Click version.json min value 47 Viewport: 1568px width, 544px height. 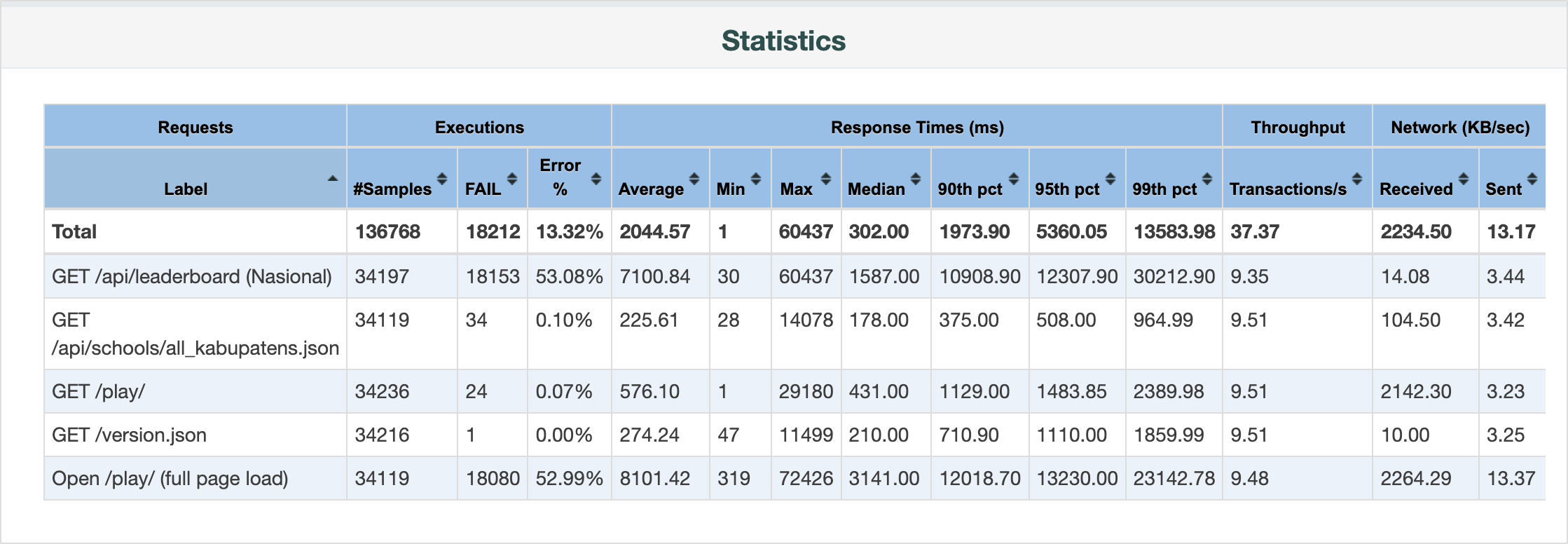pos(729,435)
